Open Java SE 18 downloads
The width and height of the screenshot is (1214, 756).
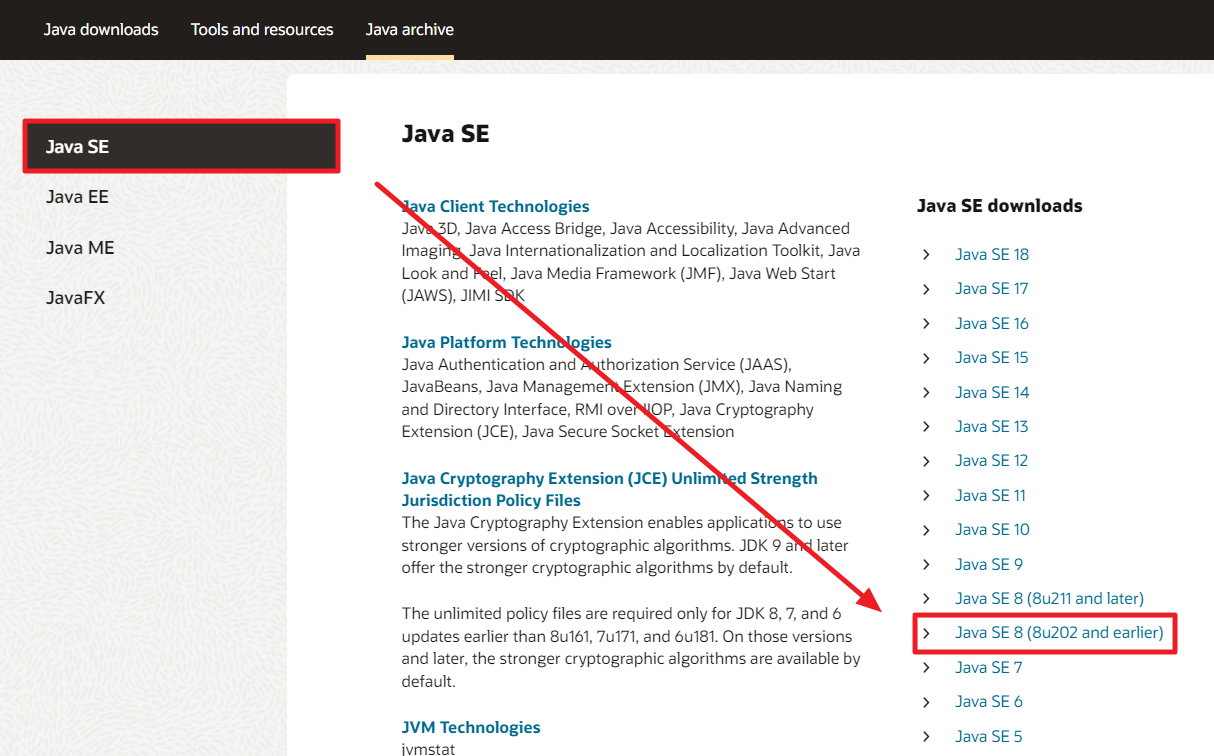pyautogui.click(x=991, y=254)
